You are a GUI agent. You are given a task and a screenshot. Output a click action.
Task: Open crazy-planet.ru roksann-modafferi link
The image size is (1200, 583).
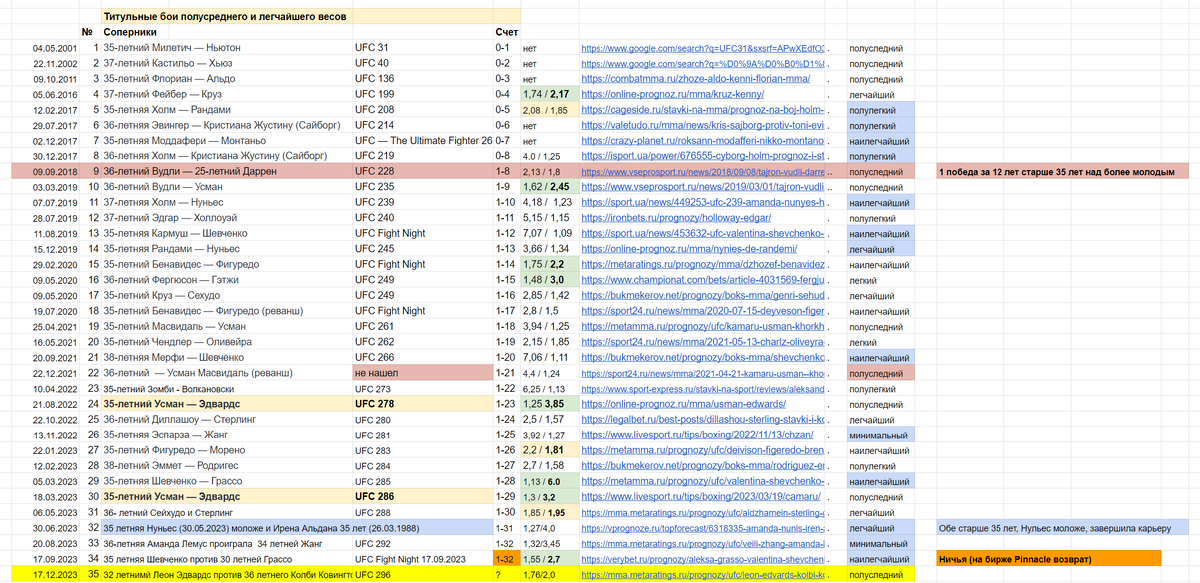702,140
